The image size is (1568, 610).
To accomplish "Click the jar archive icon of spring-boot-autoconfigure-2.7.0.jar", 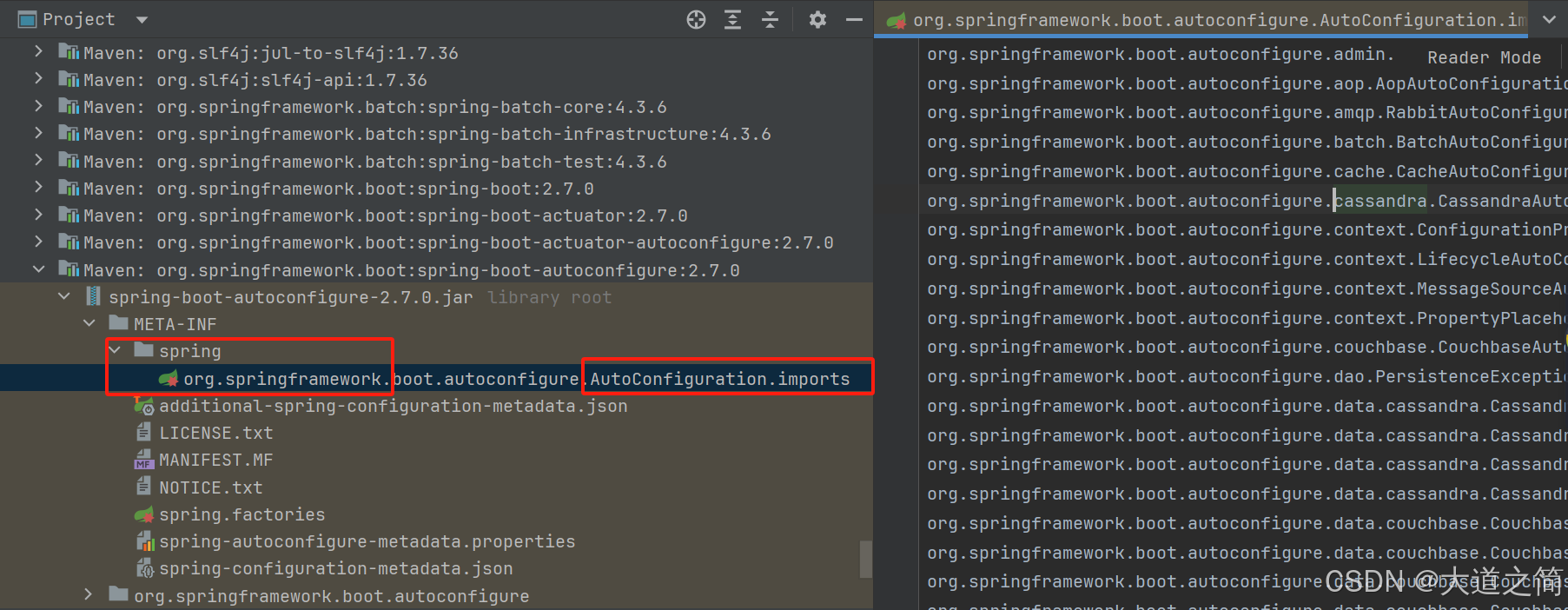I will [93, 296].
